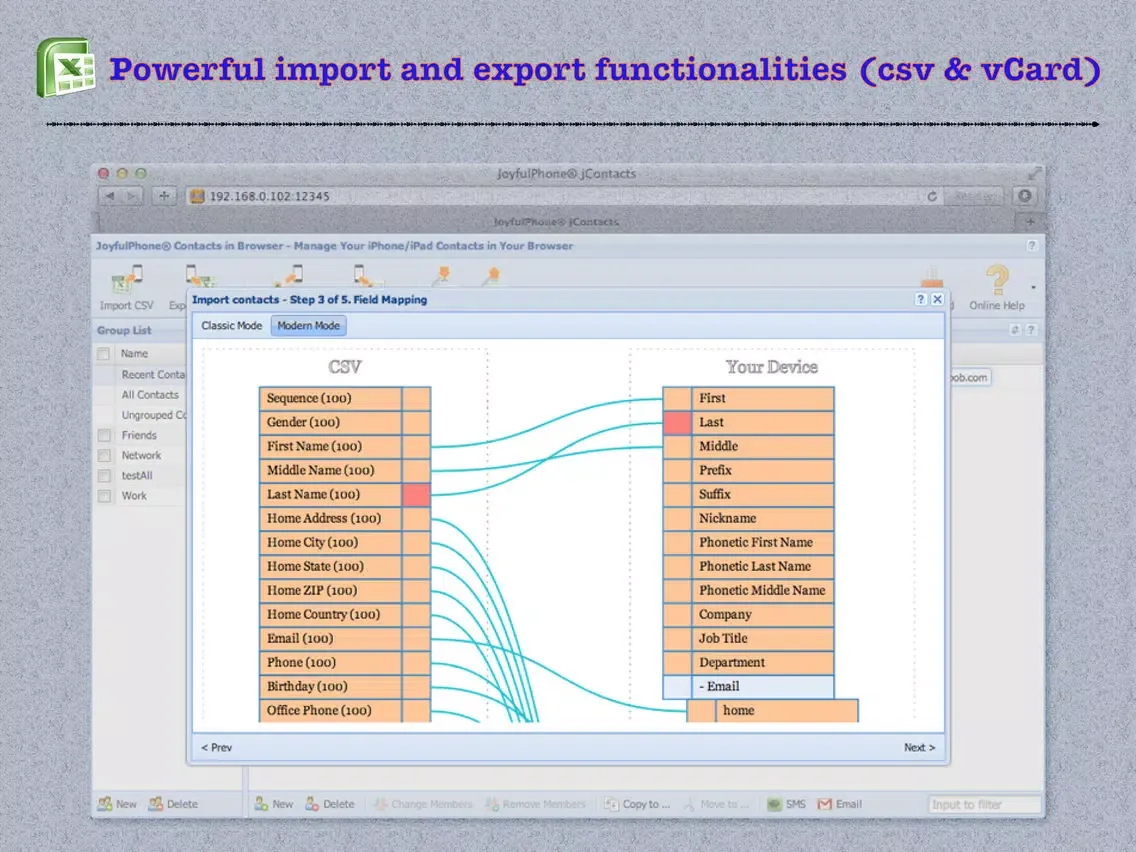Image resolution: width=1136 pixels, height=852 pixels.
Task: Click the help icon in app header
Action: 1032,246
